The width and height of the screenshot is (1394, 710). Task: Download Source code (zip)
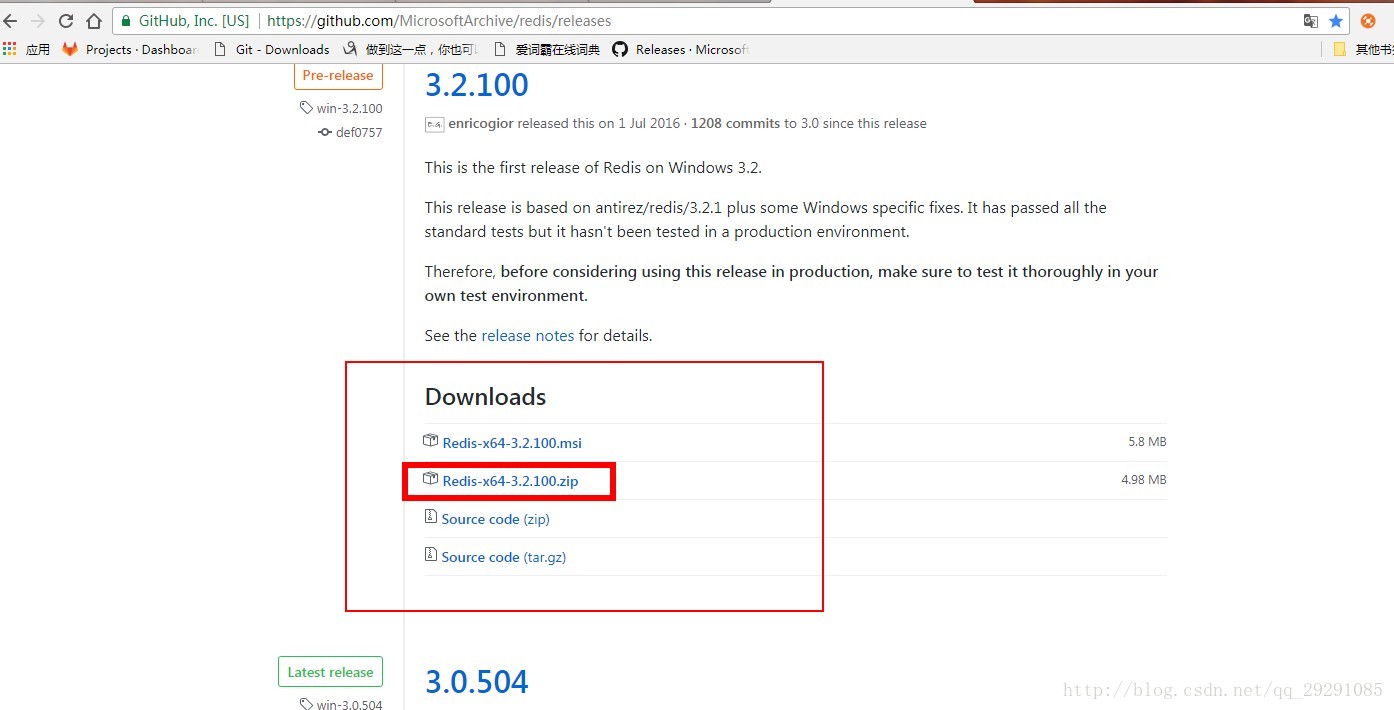[495, 519]
